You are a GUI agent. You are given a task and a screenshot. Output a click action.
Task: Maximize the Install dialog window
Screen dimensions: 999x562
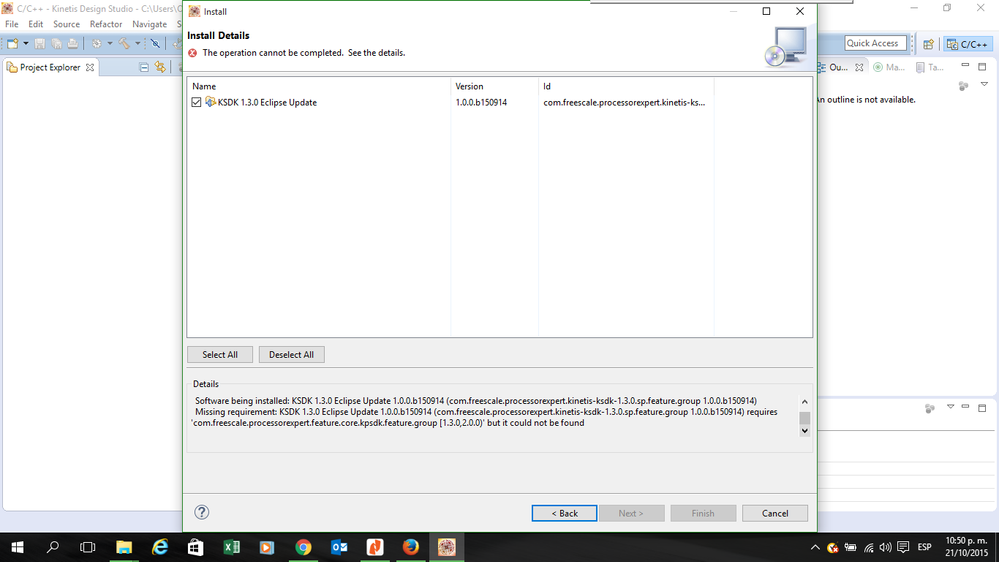[x=766, y=11]
